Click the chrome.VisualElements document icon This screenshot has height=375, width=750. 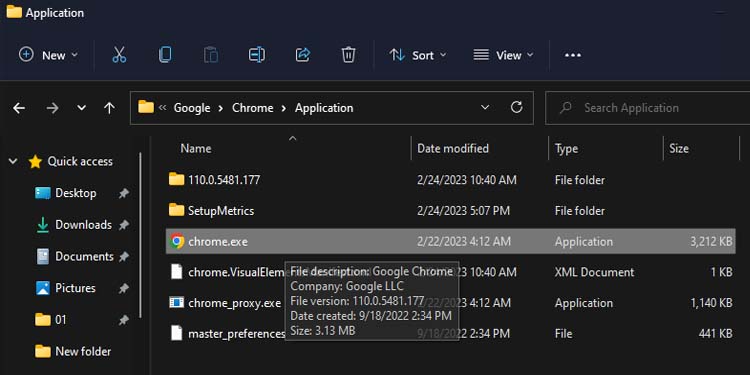click(177, 272)
